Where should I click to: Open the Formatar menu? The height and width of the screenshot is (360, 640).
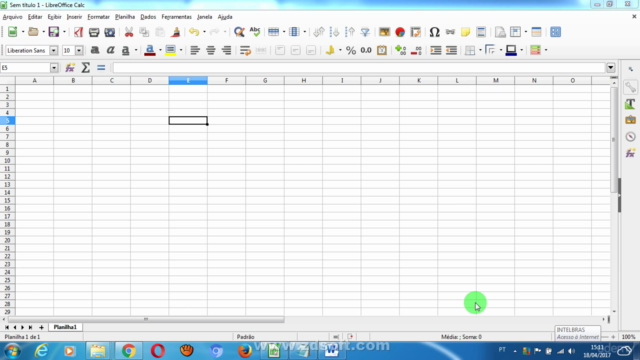click(x=98, y=17)
